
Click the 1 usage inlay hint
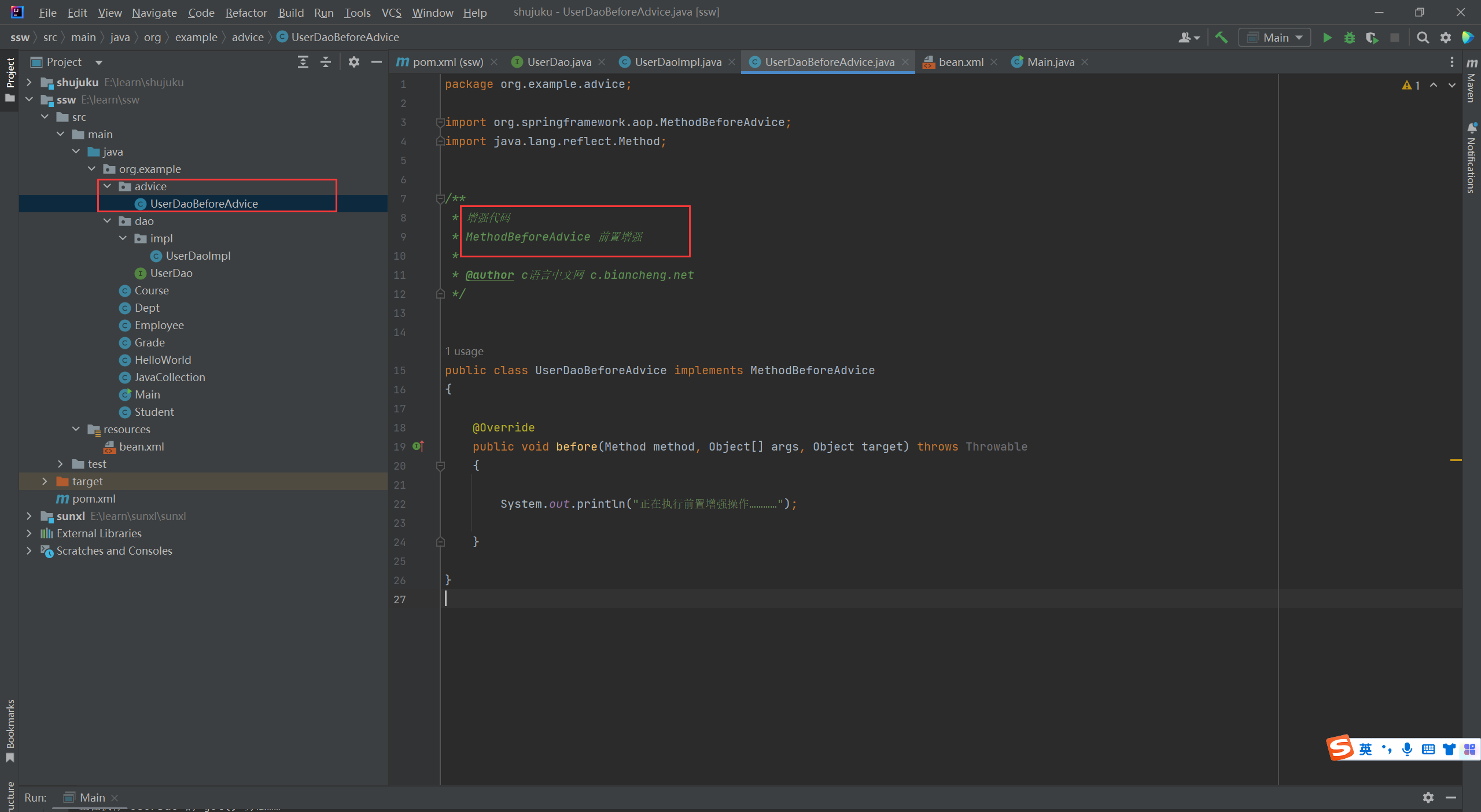(464, 351)
